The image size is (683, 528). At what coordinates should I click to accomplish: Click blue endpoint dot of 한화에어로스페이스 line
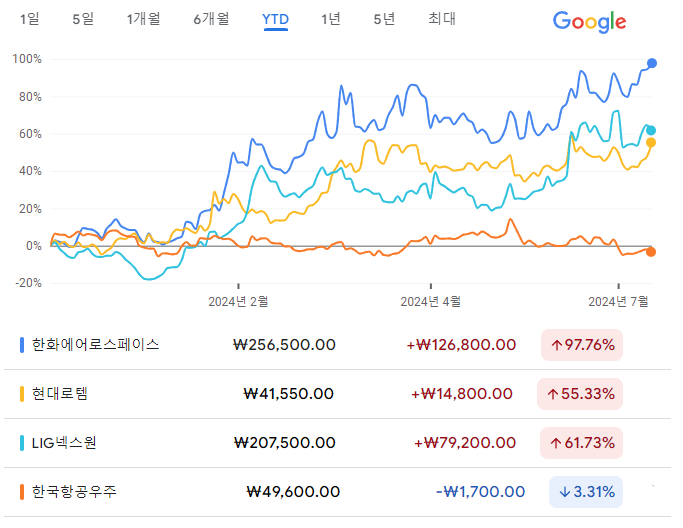(652, 63)
